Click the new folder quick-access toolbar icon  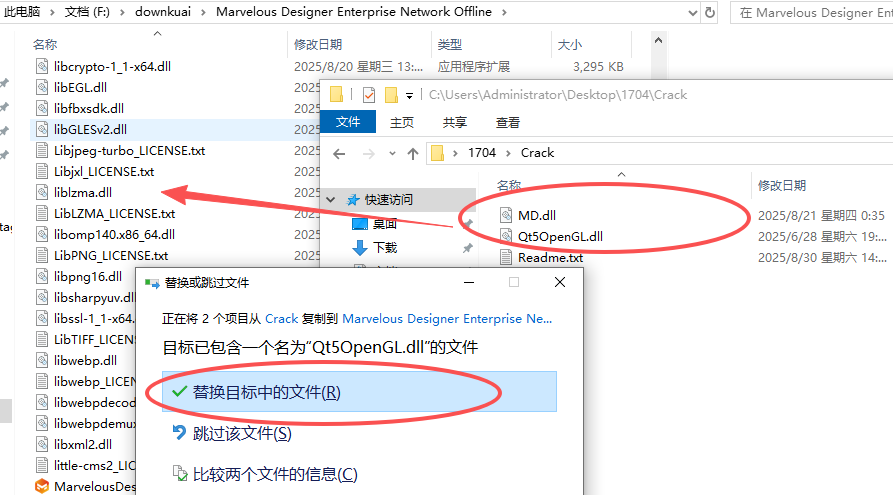click(x=391, y=95)
